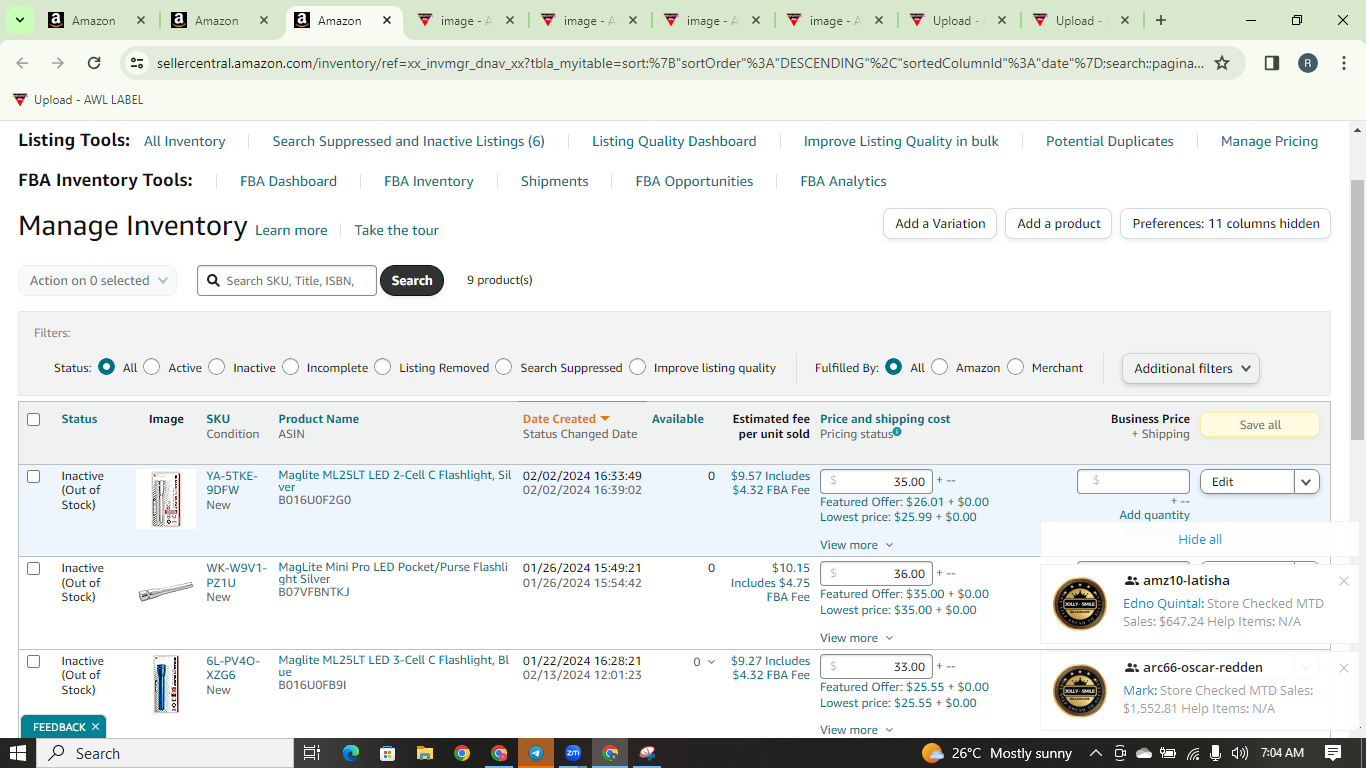Close the FEEDBACK tab
This screenshot has height=768, width=1366.
(x=95, y=727)
